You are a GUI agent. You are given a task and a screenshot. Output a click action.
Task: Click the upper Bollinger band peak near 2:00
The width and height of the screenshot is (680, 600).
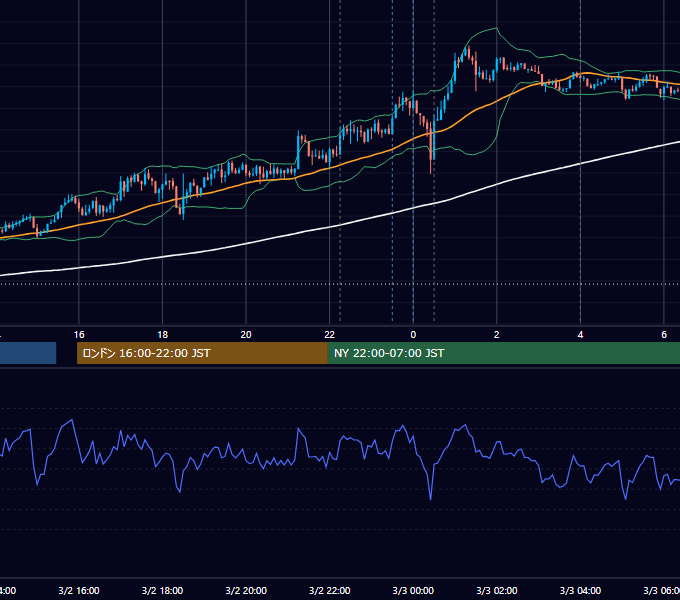click(x=496, y=29)
